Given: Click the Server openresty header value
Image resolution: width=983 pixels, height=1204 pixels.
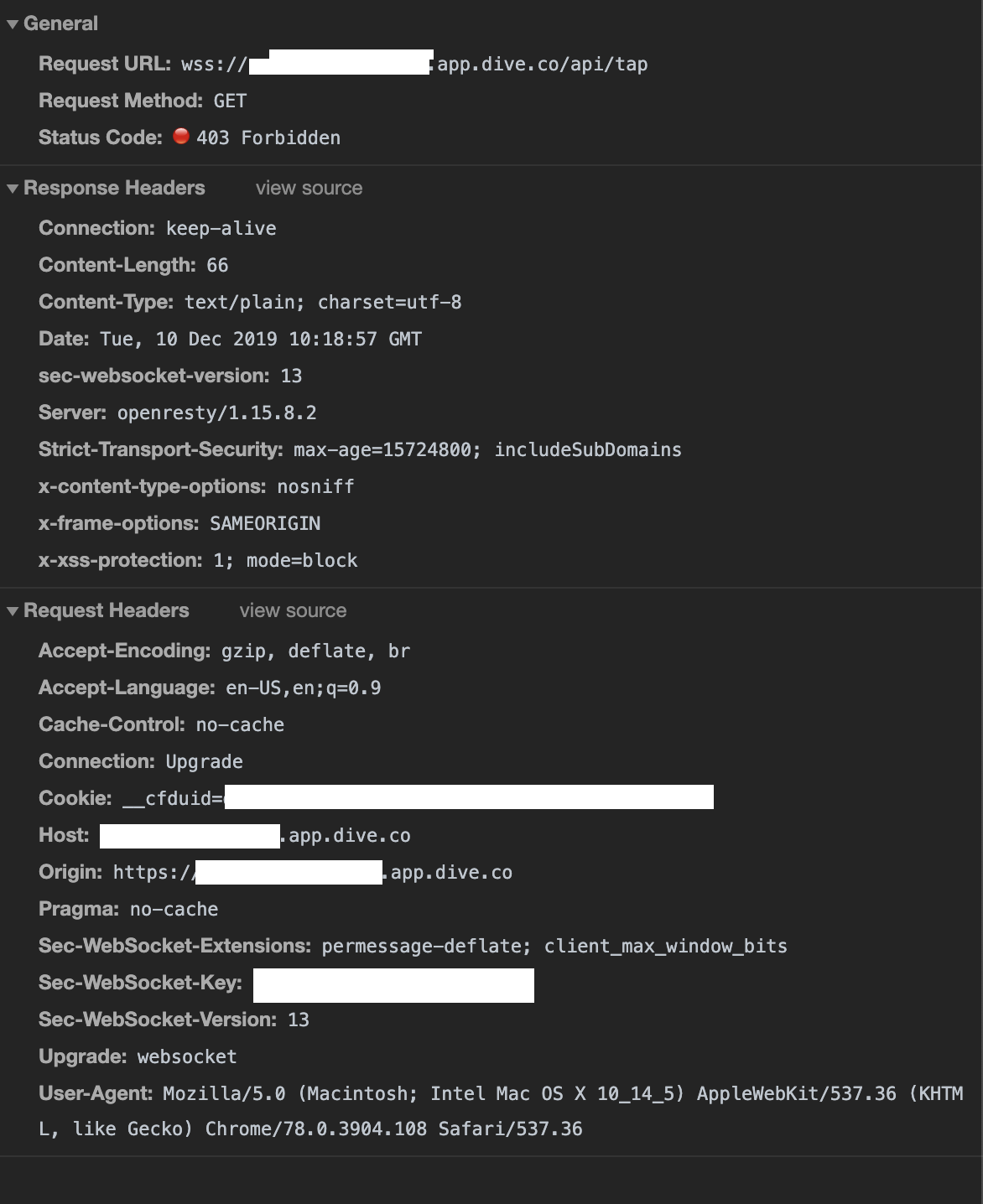Looking at the screenshot, I should pos(216,413).
